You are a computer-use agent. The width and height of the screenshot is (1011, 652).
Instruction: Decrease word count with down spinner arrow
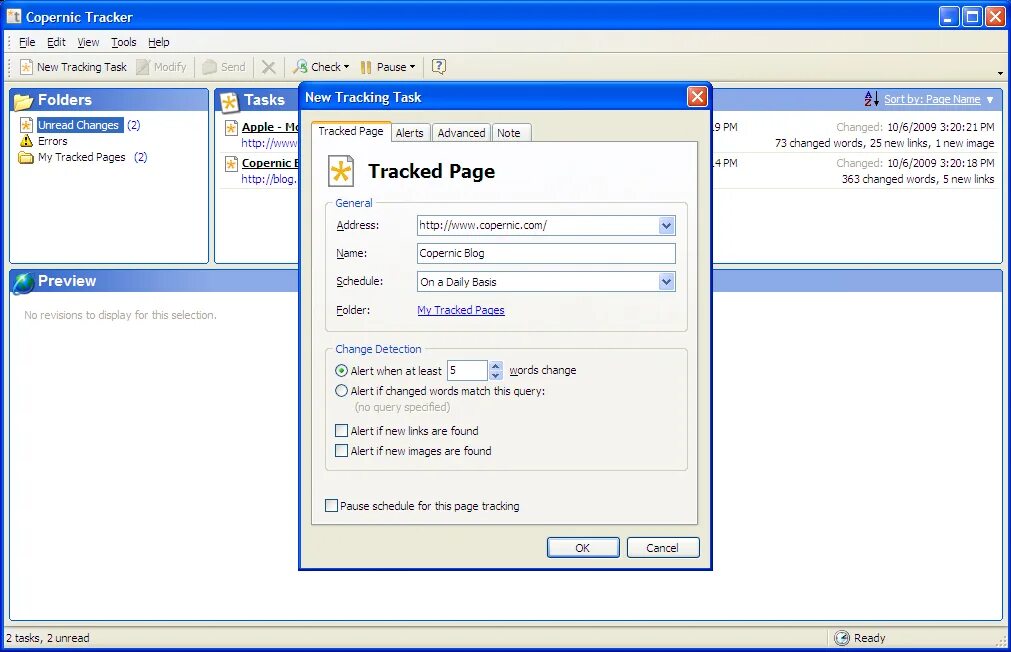click(x=496, y=375)
